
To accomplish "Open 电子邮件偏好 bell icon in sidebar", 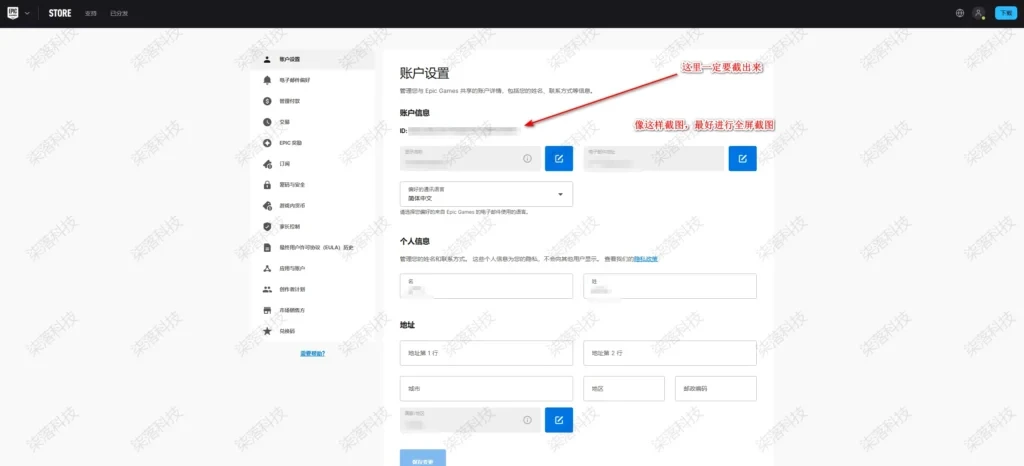I will pos(267,80).
